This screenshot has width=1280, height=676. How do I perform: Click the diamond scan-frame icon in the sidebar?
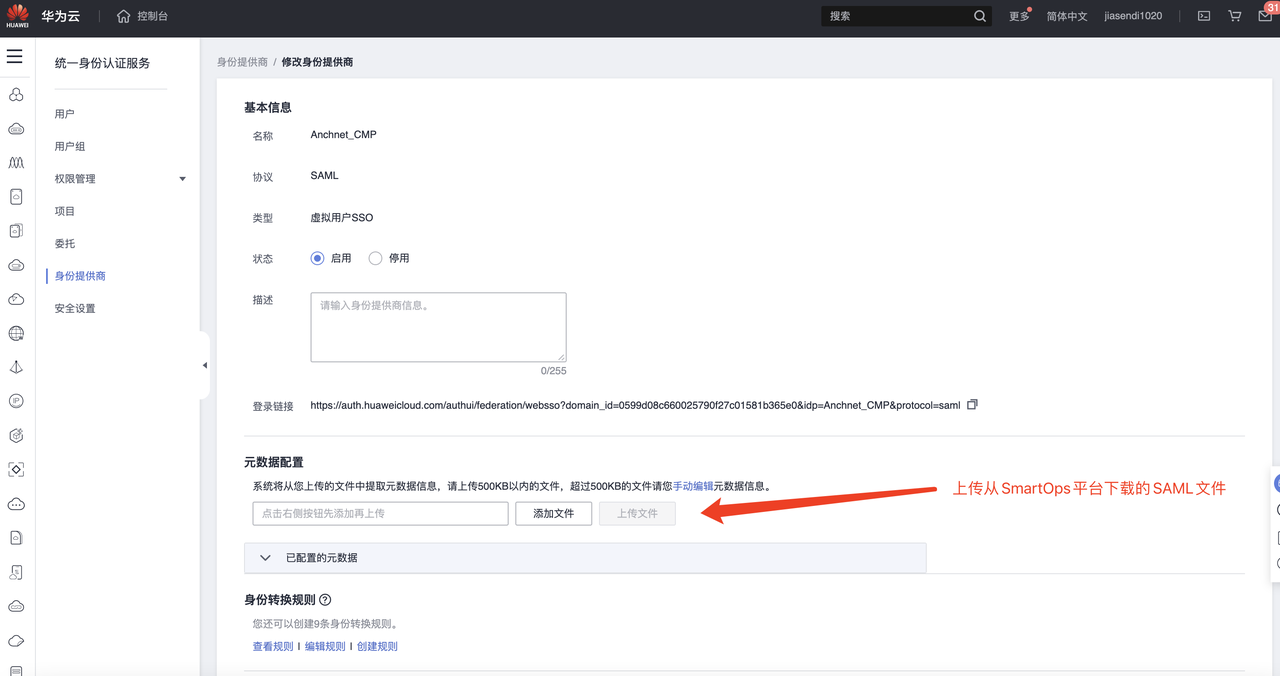16,469
